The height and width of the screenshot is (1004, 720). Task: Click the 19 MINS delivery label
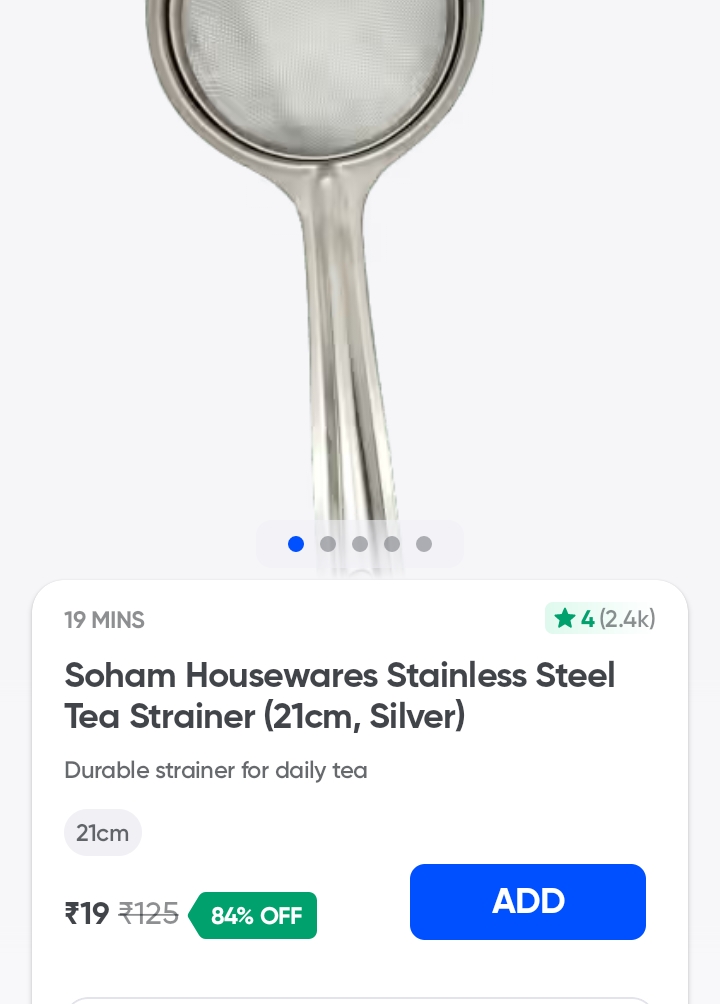click(x=104, y=620)
